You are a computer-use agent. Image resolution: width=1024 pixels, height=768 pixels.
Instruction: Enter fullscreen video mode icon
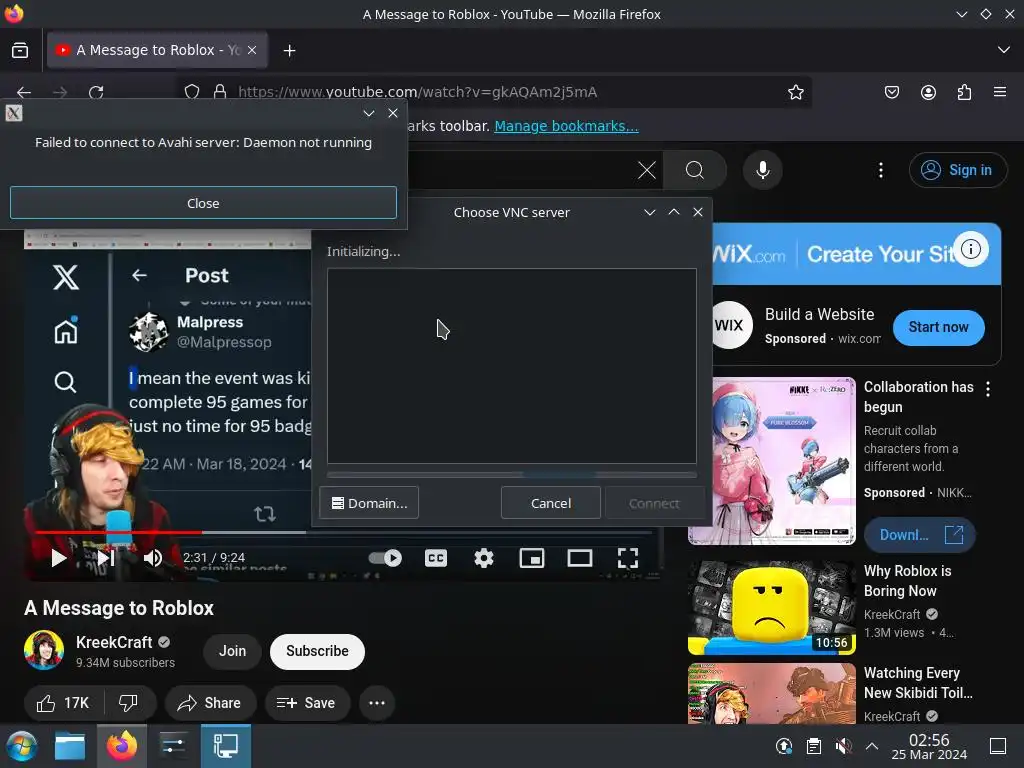click(x=628, y=558)
